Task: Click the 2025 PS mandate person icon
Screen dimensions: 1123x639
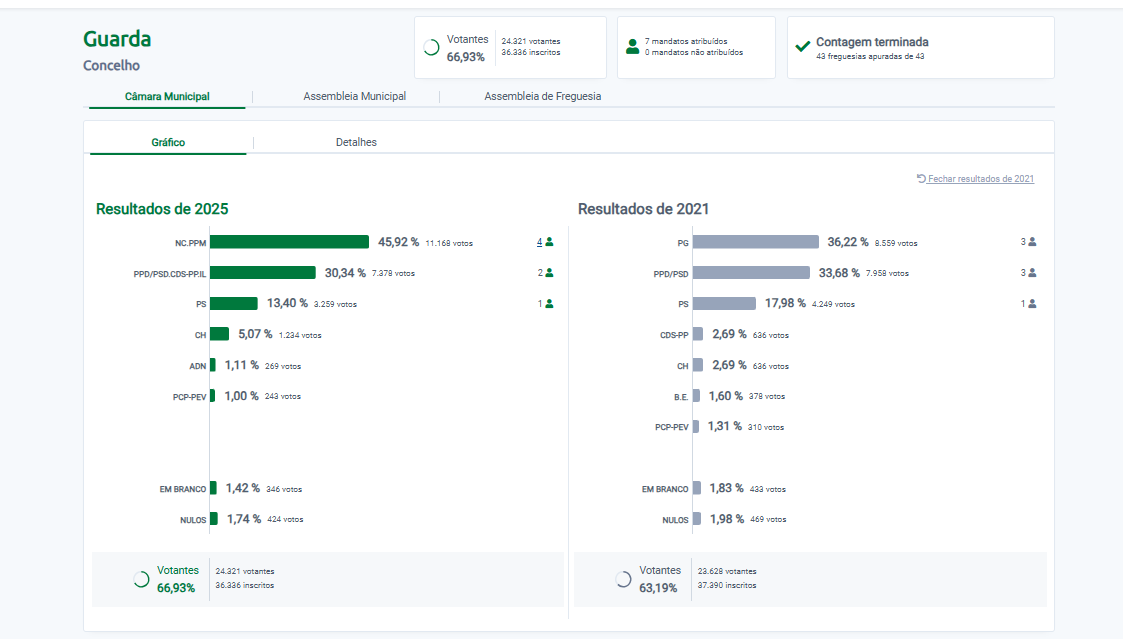Action: 549,304
